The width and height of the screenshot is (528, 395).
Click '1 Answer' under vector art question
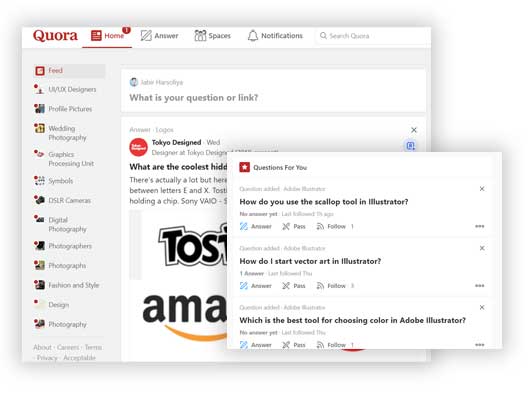[x=252, y=273]
